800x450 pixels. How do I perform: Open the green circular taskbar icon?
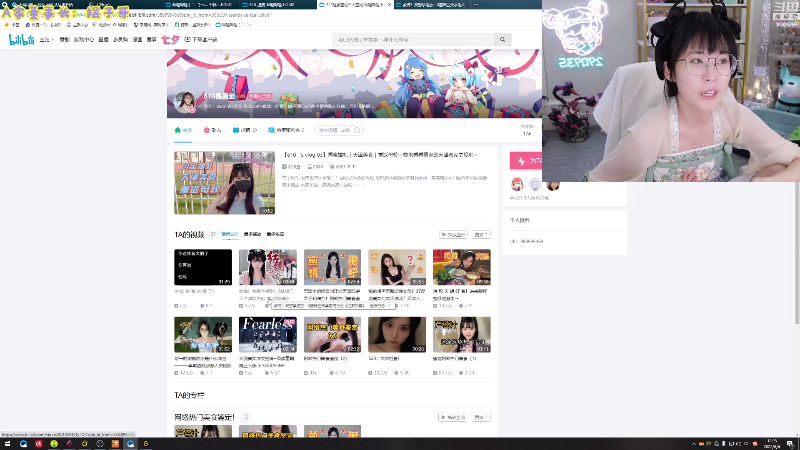click(54, 444)
